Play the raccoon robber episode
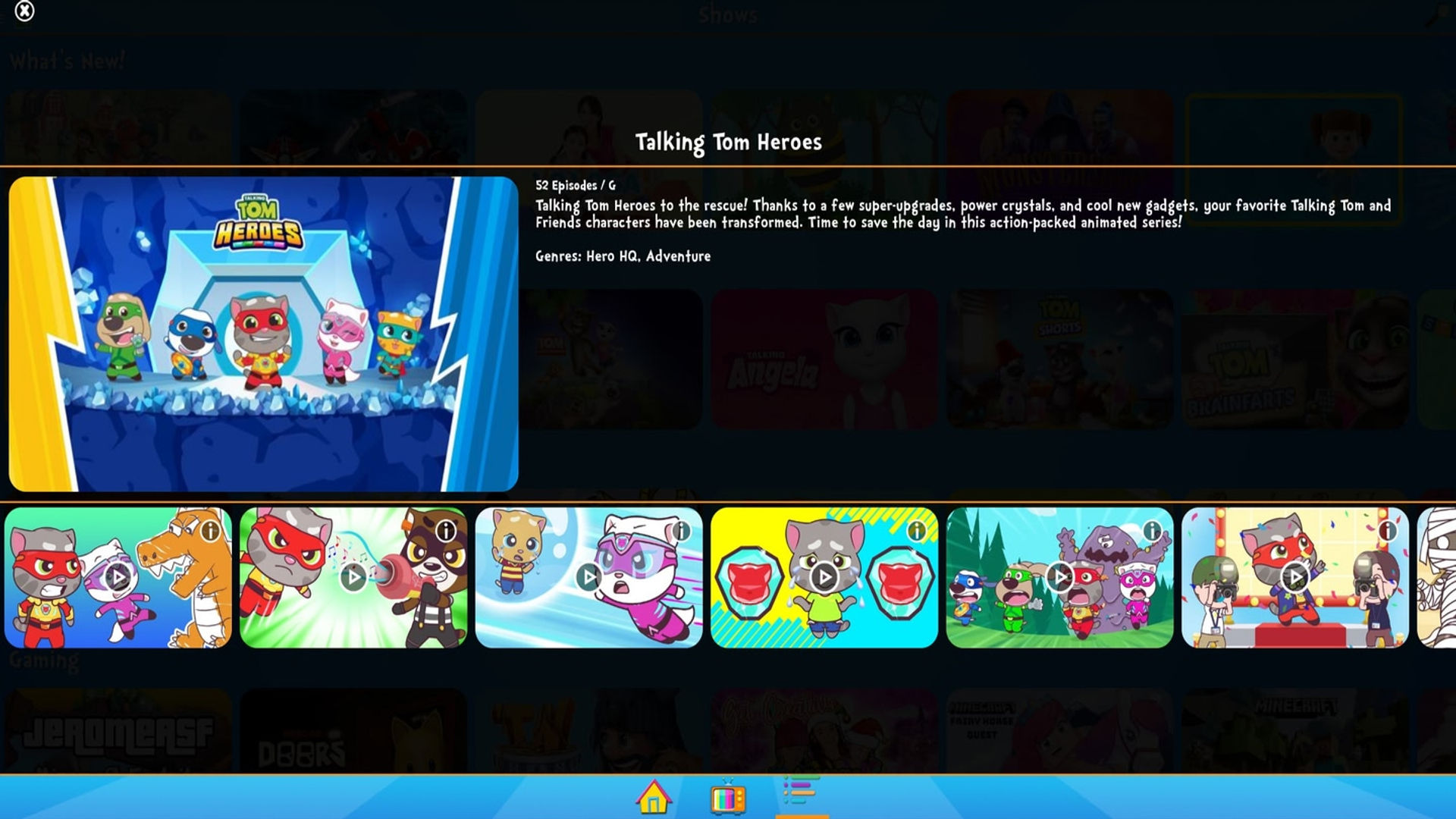Viewport: 1456px width, 819px height. pyautogui.click(x=353, y=578)
